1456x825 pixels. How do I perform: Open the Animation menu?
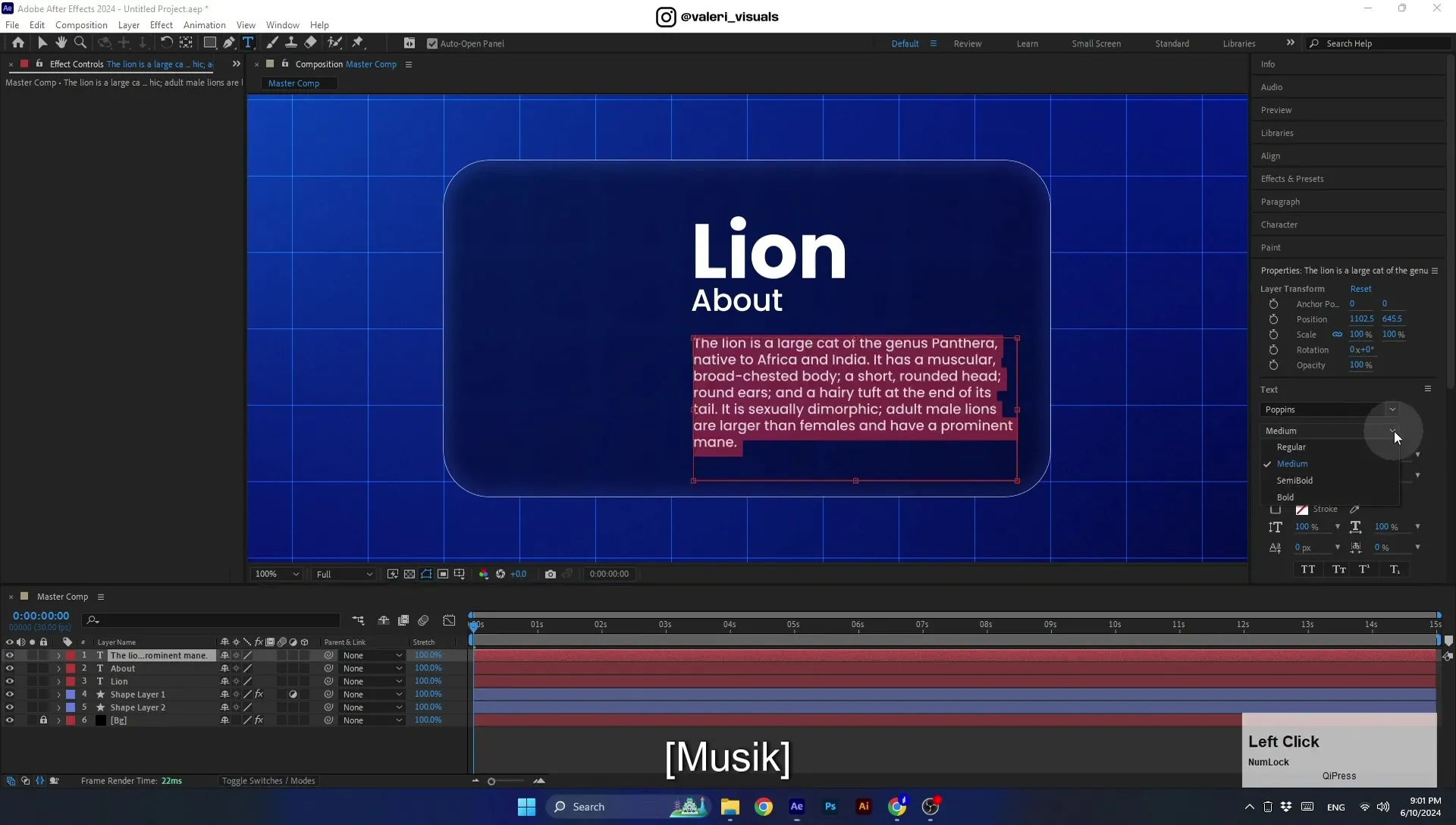click(x=204, y=25)
